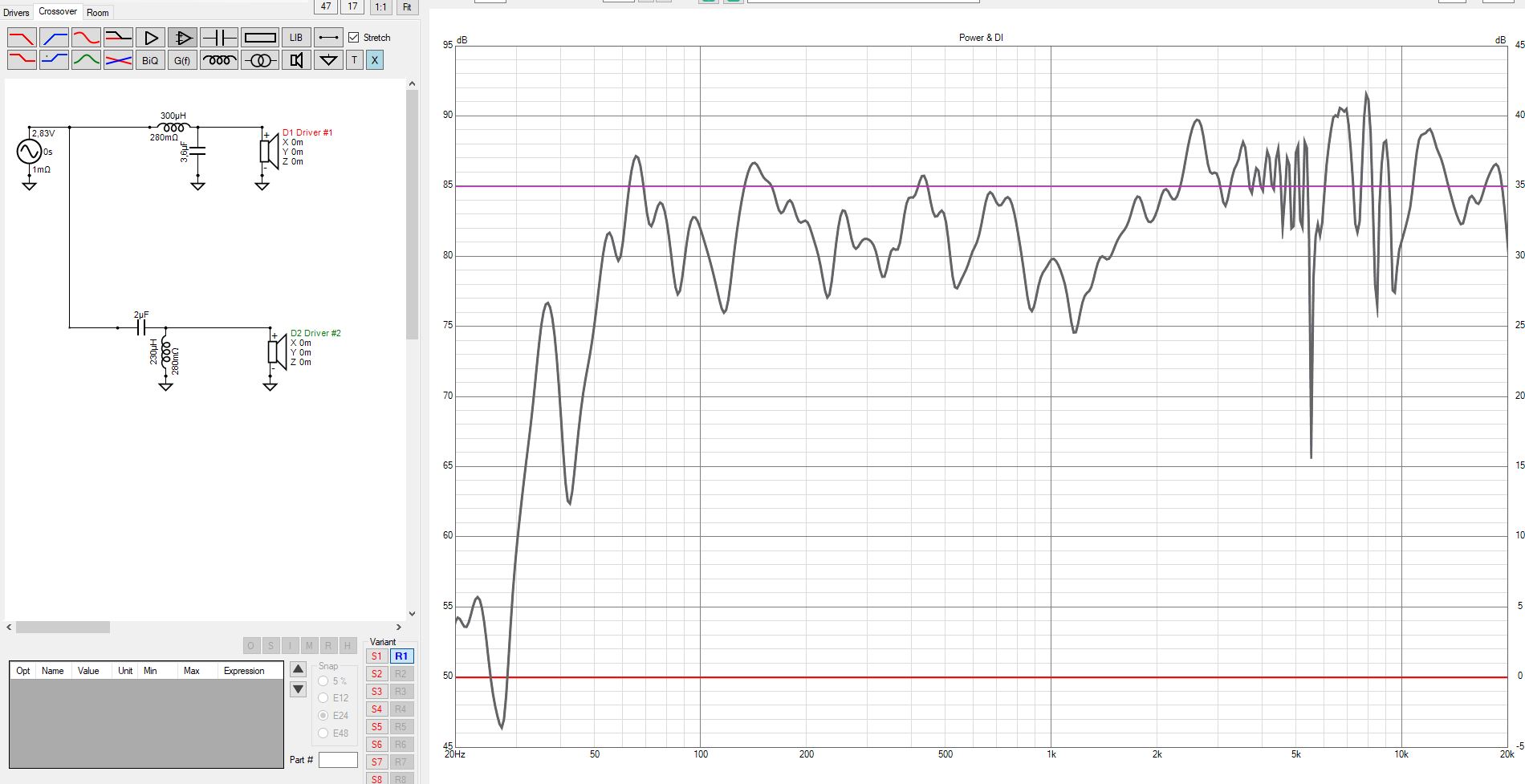Add a G(f) transfer function block
This screenshot has width=1525, height=784.
coord(182,60)
